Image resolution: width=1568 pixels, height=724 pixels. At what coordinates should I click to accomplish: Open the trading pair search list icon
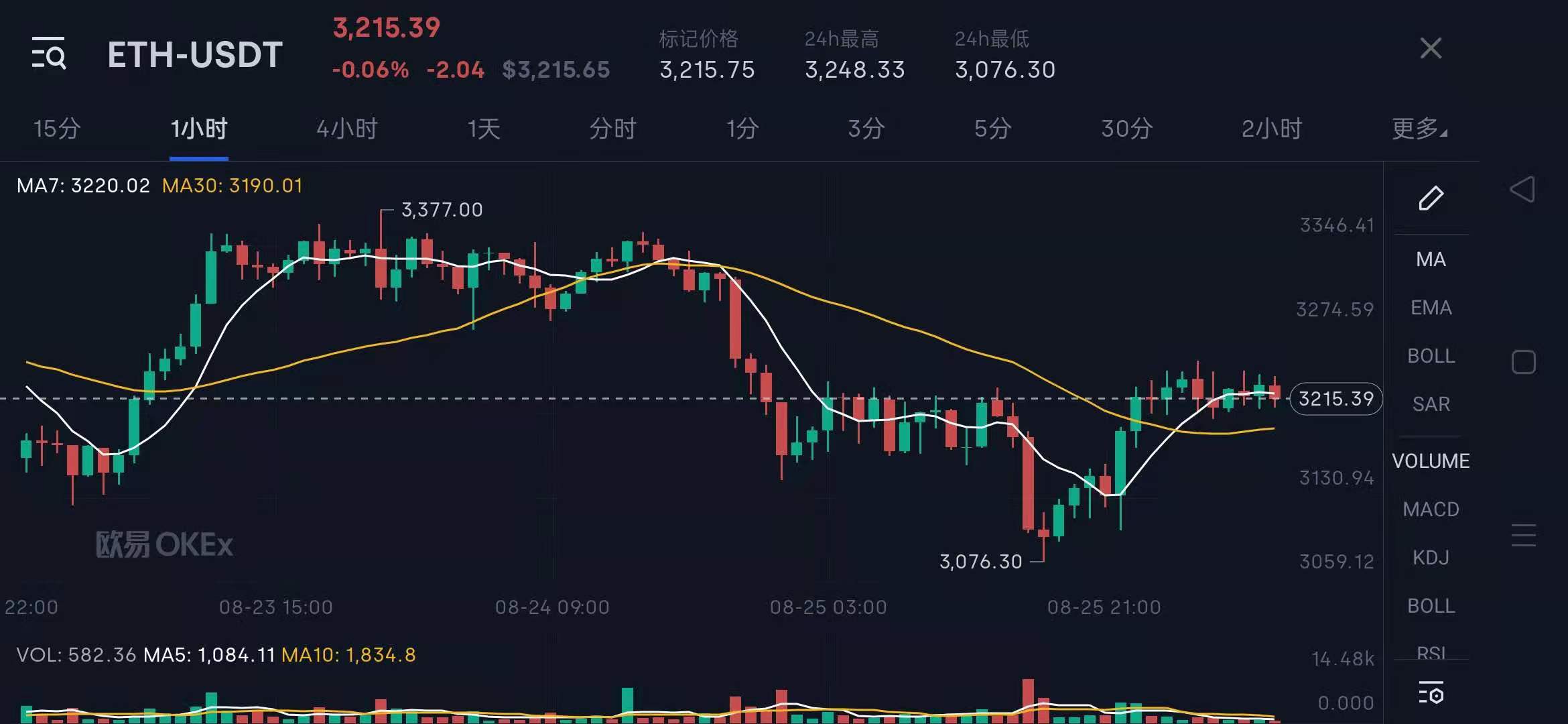coord(49,53)
